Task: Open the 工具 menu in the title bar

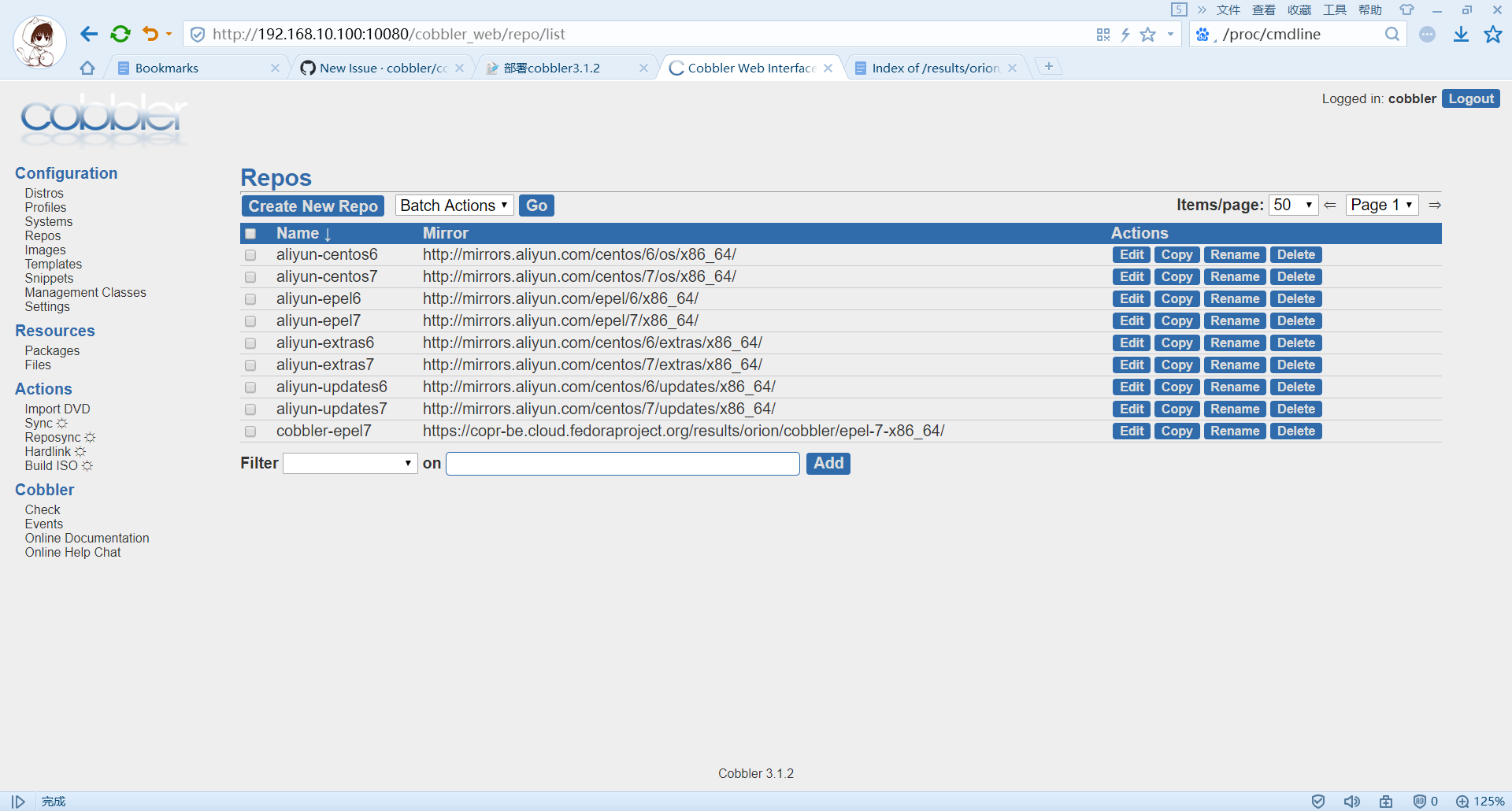Action: coord(1334,9)
